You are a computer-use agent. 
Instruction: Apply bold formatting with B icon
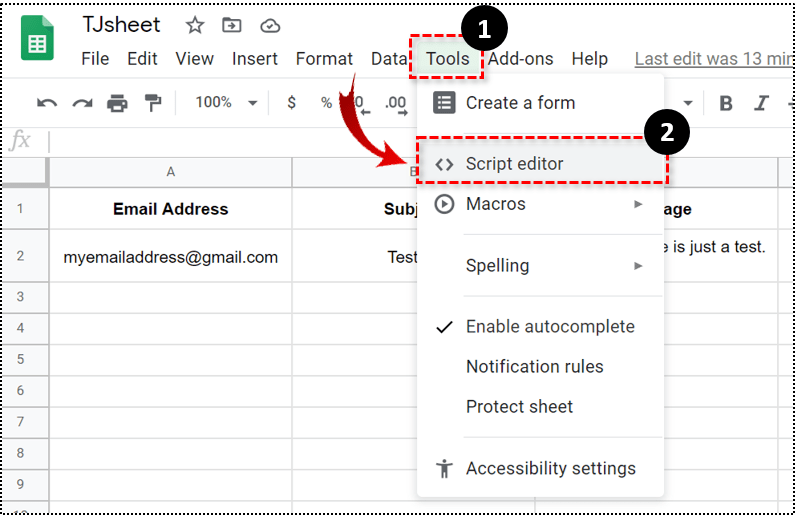tap(726, 102)
